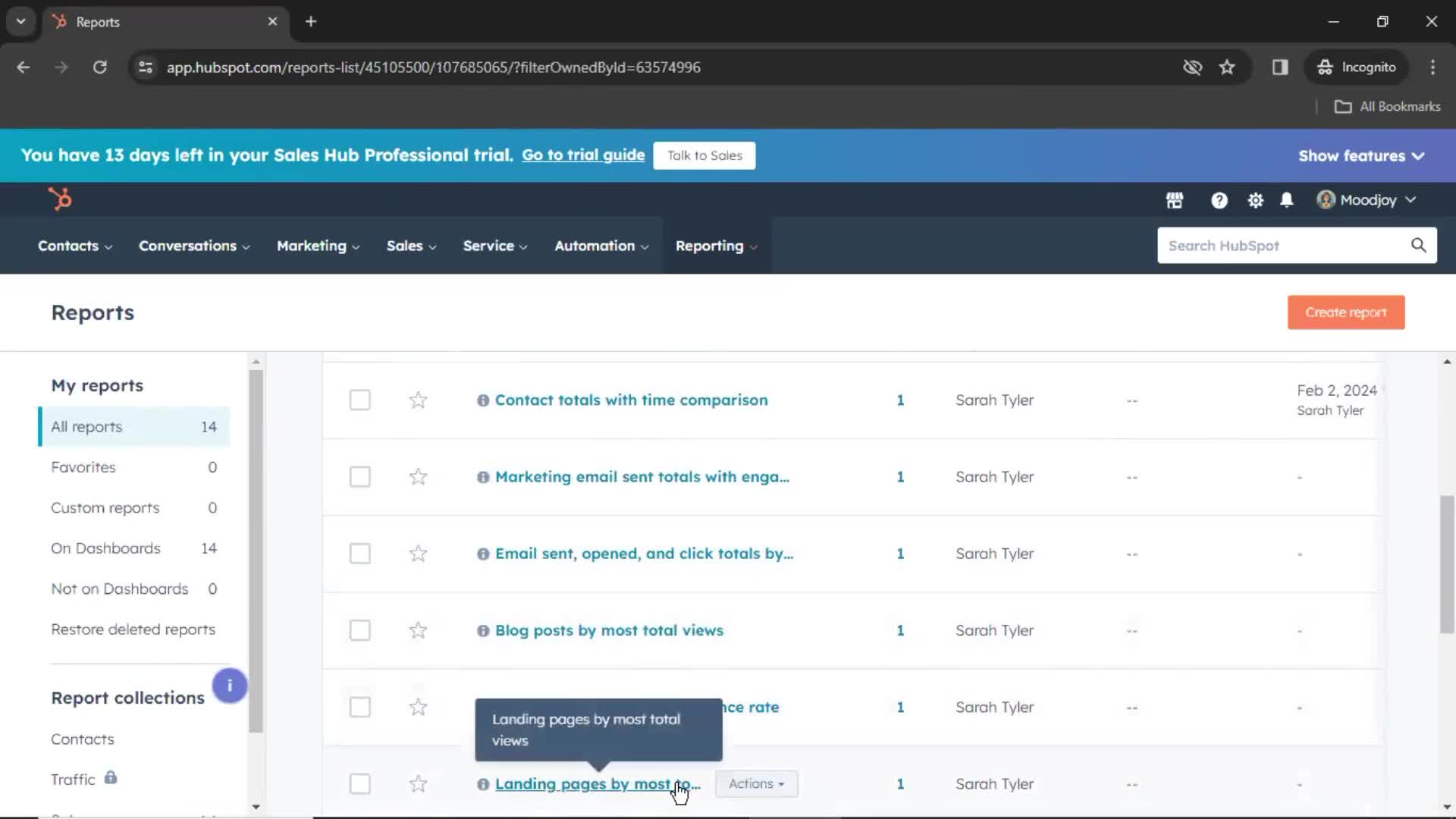View site information icon in address bar
This screenshot has height=819, width=1456.
146,67
